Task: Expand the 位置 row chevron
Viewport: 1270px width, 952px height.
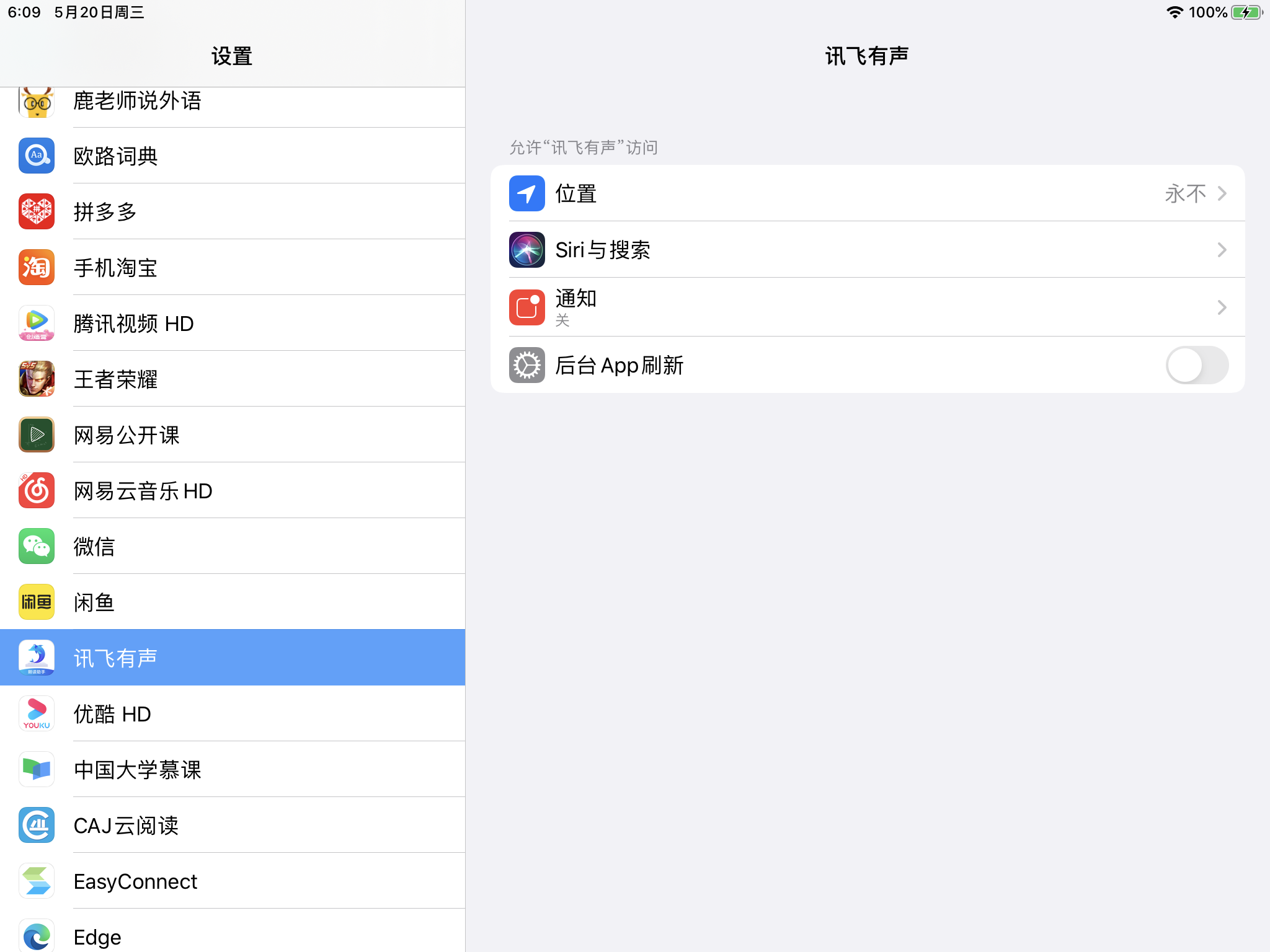Action: [x=1222, y=193]
